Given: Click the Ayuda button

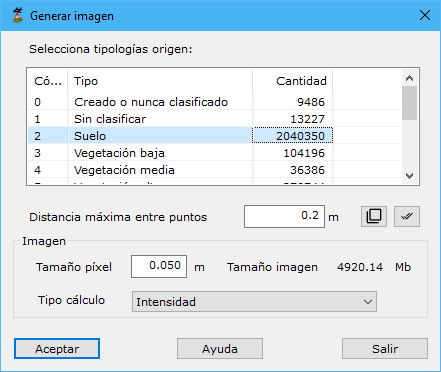Looking at the screenshot, I should (220, 349).
